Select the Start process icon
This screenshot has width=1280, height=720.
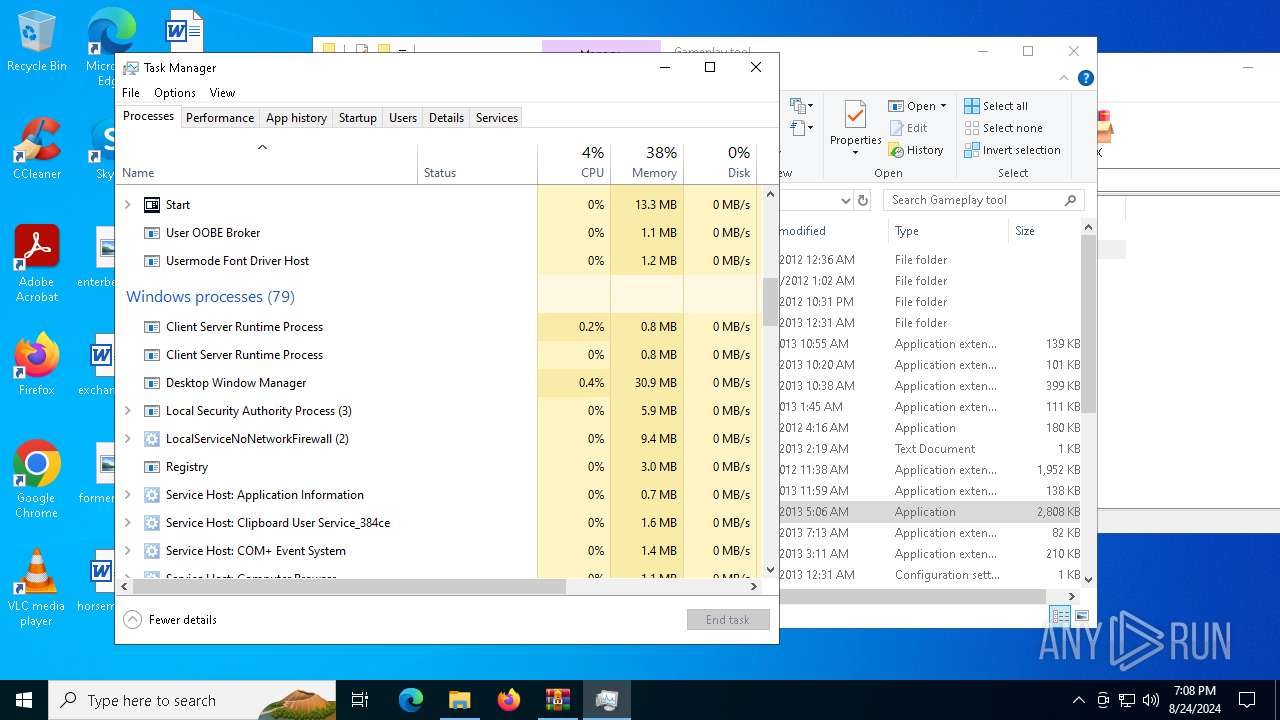[152, 205]
